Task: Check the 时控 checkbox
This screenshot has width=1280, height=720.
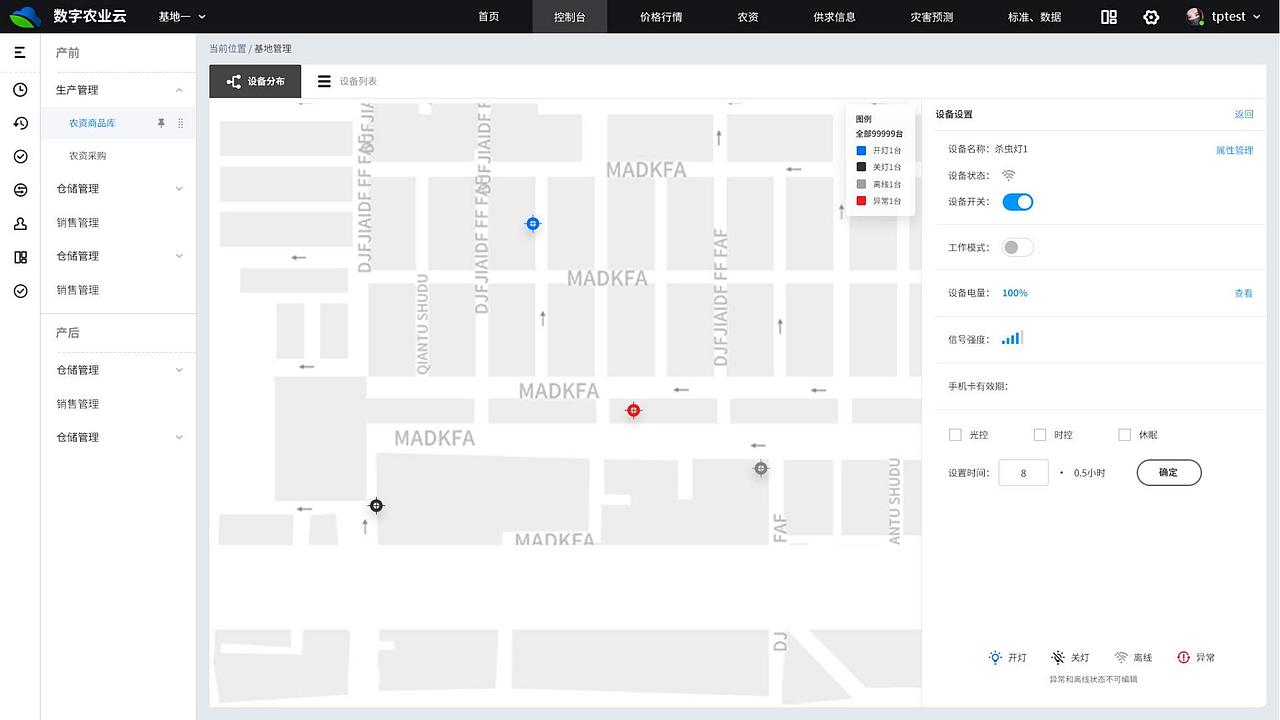Action: (x=1040, y=435)
